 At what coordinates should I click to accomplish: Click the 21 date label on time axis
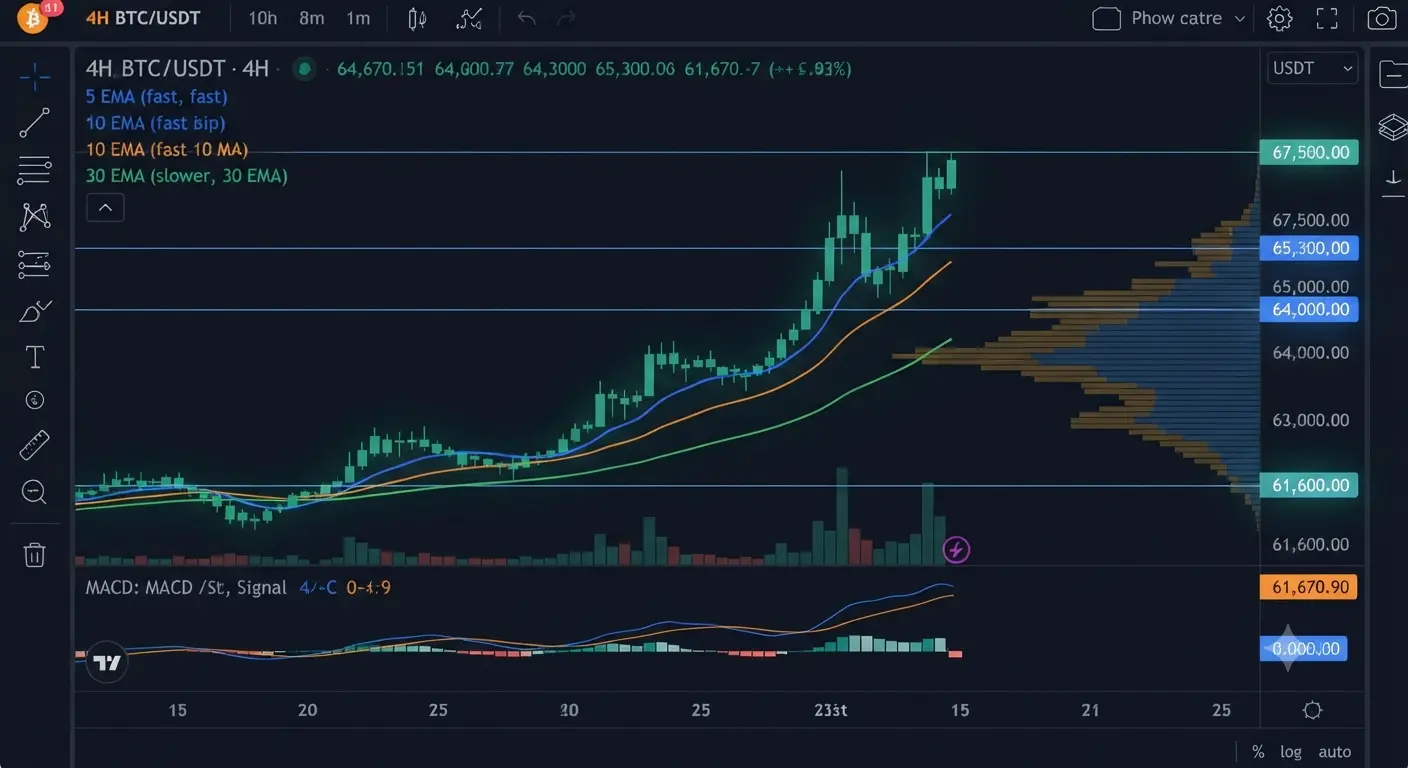(x=1090, y=710)
